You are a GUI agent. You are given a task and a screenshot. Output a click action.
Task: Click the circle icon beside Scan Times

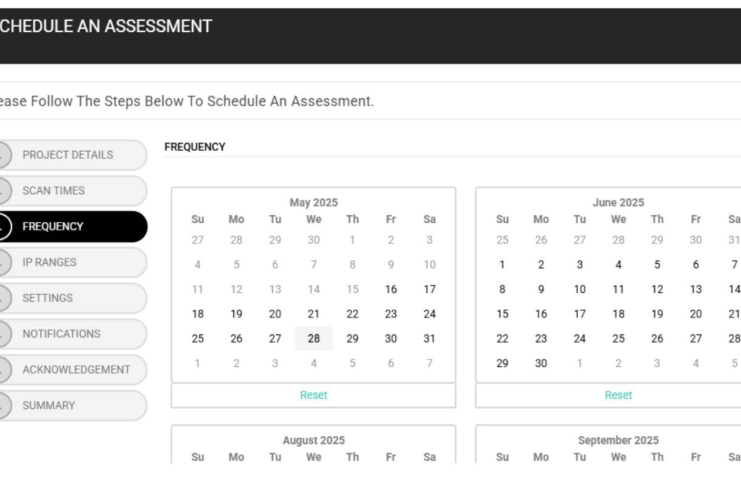3,191
